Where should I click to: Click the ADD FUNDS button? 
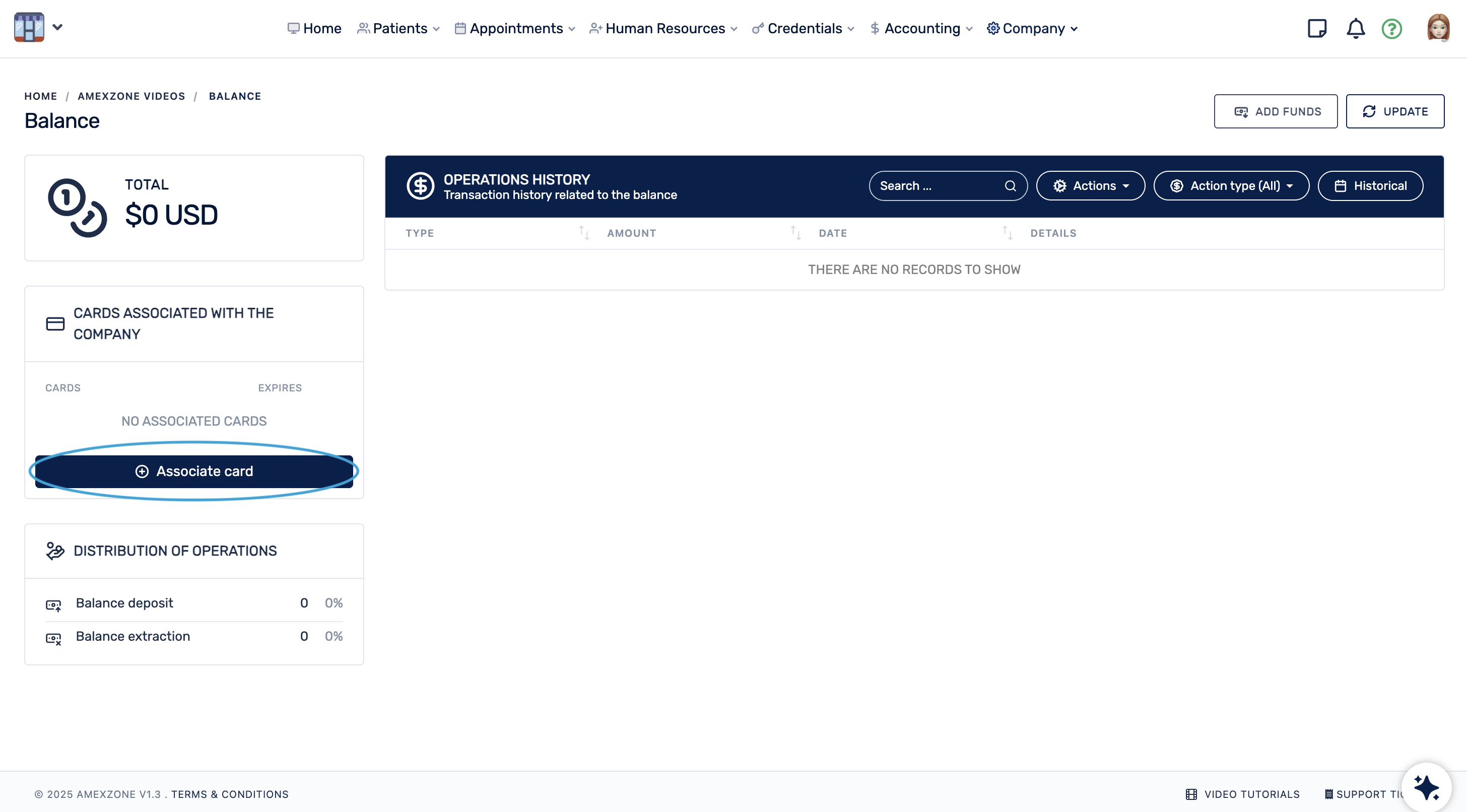click(1275, 112)
